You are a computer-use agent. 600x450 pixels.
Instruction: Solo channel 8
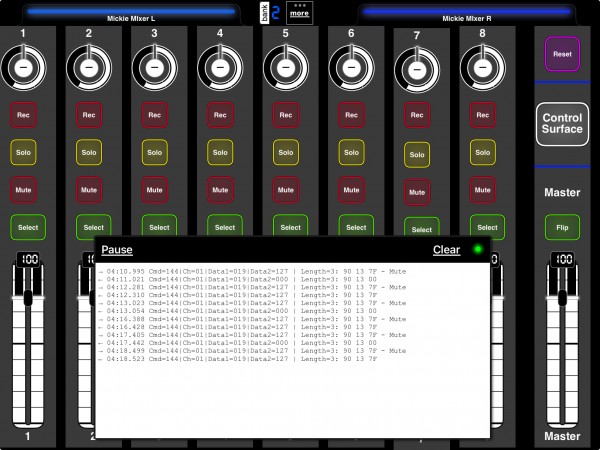pyautogui.click(x=483, y=152)
